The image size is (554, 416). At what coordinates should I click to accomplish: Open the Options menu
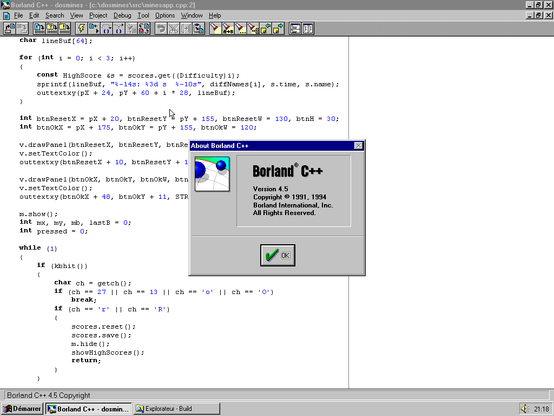click(x=165, y=16)
